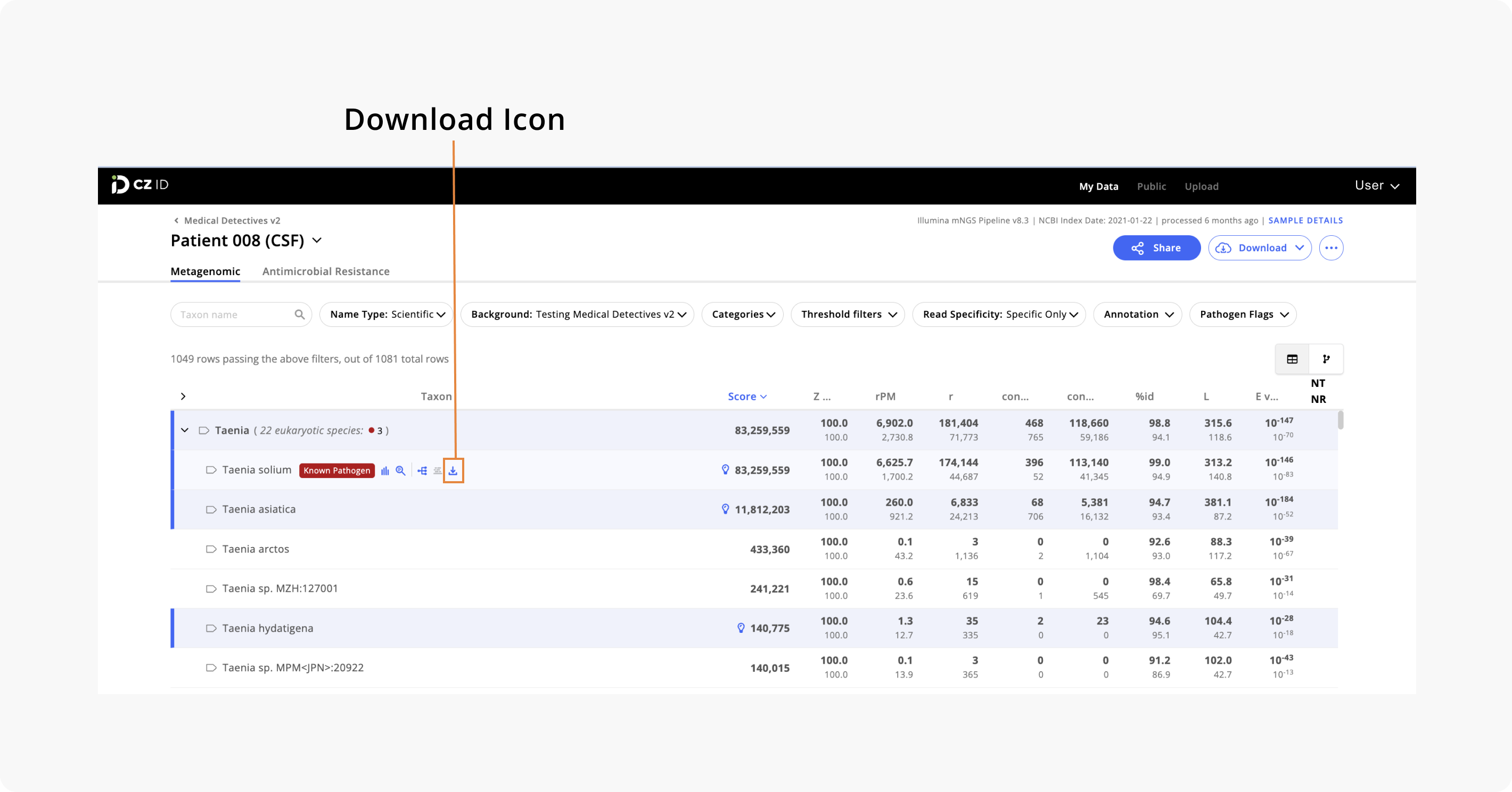Click annotation tag icon for Taenia asiatica

coord(211,510)
